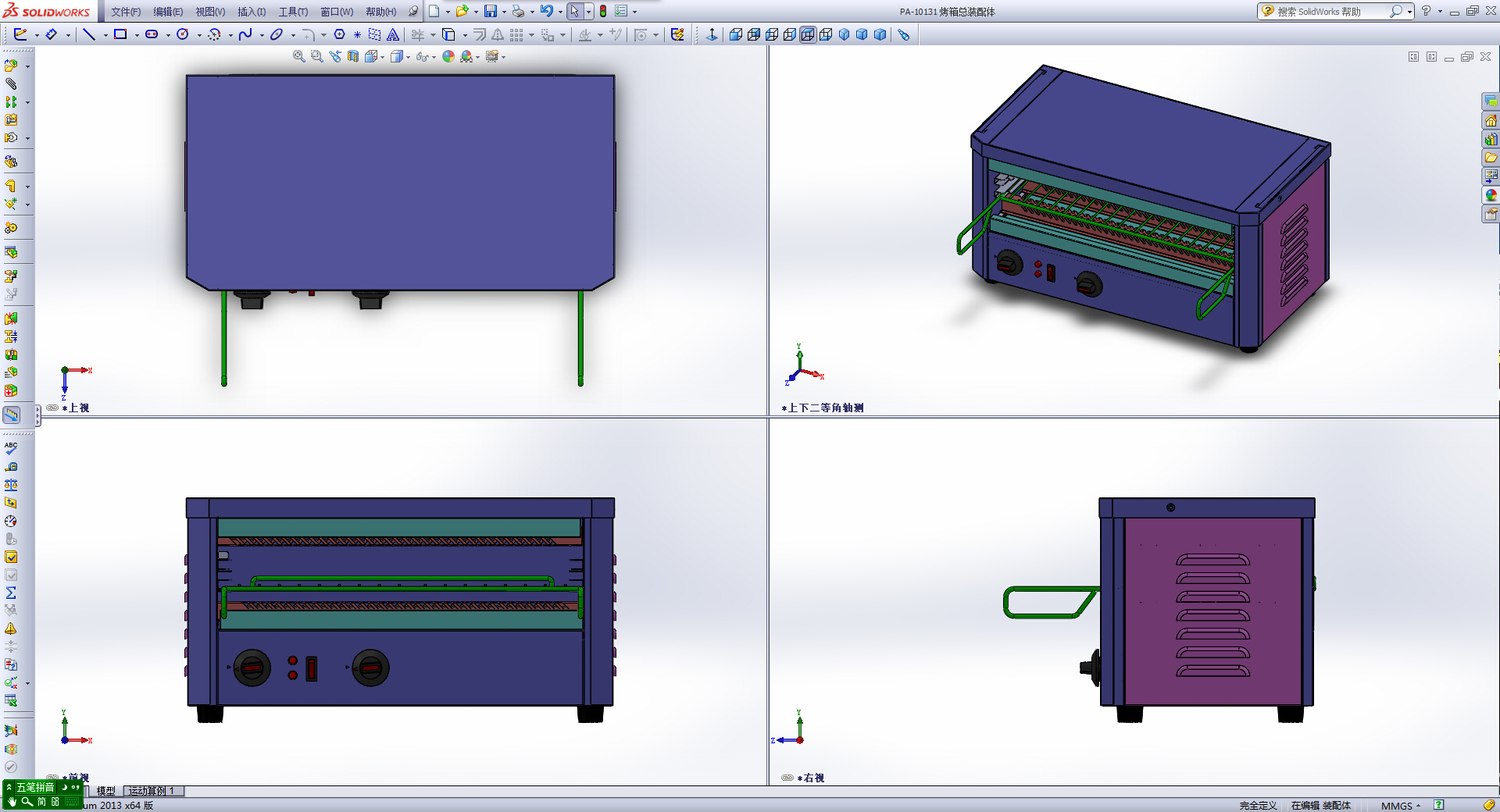Click the Zoom to Fit icon
Screen dimensions: 1500x812
pos(298,56)
